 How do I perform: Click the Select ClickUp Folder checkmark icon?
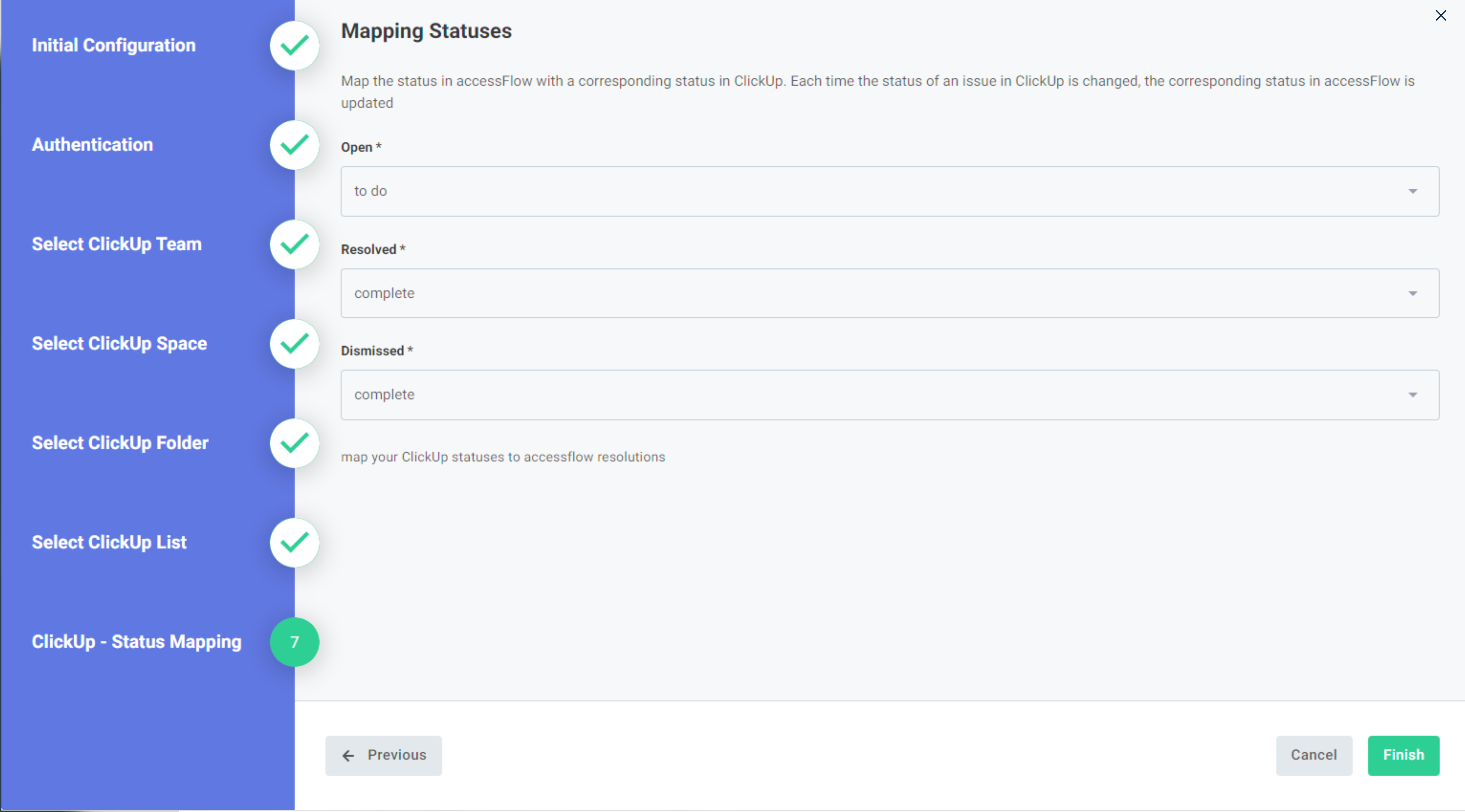click(294, 443)
